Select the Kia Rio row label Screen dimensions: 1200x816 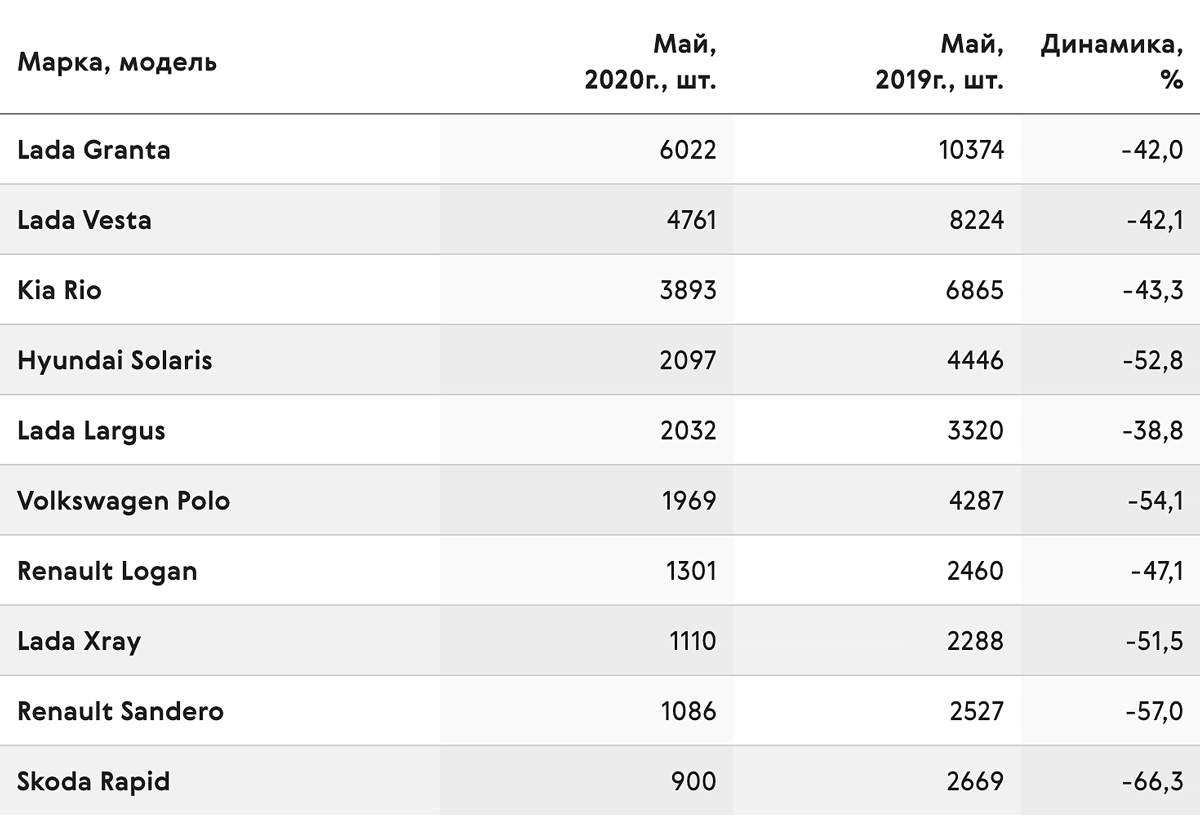(x=60, y=290)
